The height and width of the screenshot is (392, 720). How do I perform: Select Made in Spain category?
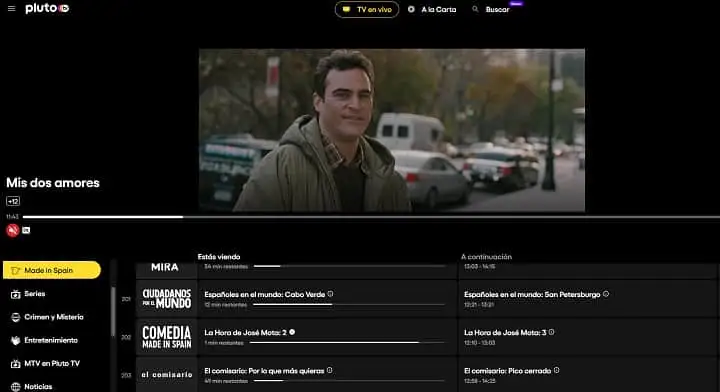coord(52,270)
